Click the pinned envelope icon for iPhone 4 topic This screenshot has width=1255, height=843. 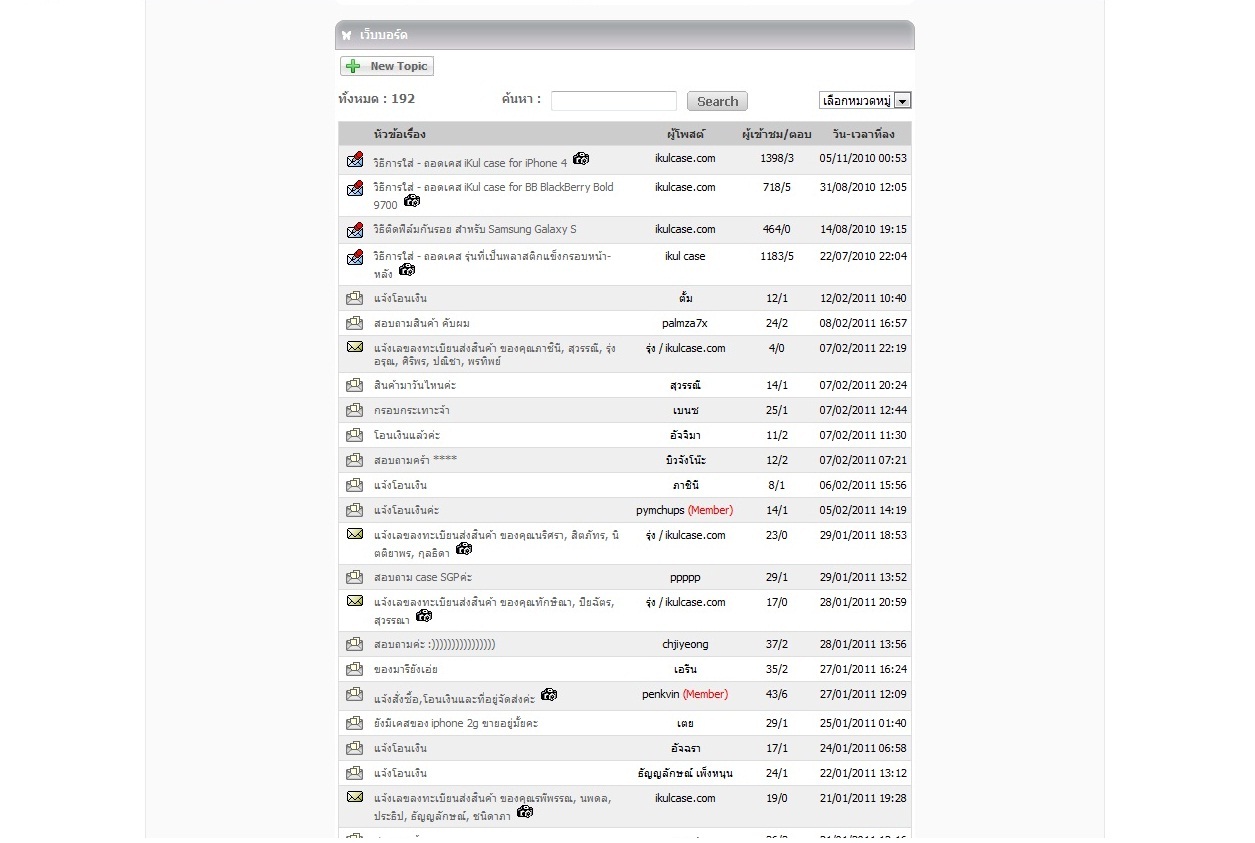point(354,161)
